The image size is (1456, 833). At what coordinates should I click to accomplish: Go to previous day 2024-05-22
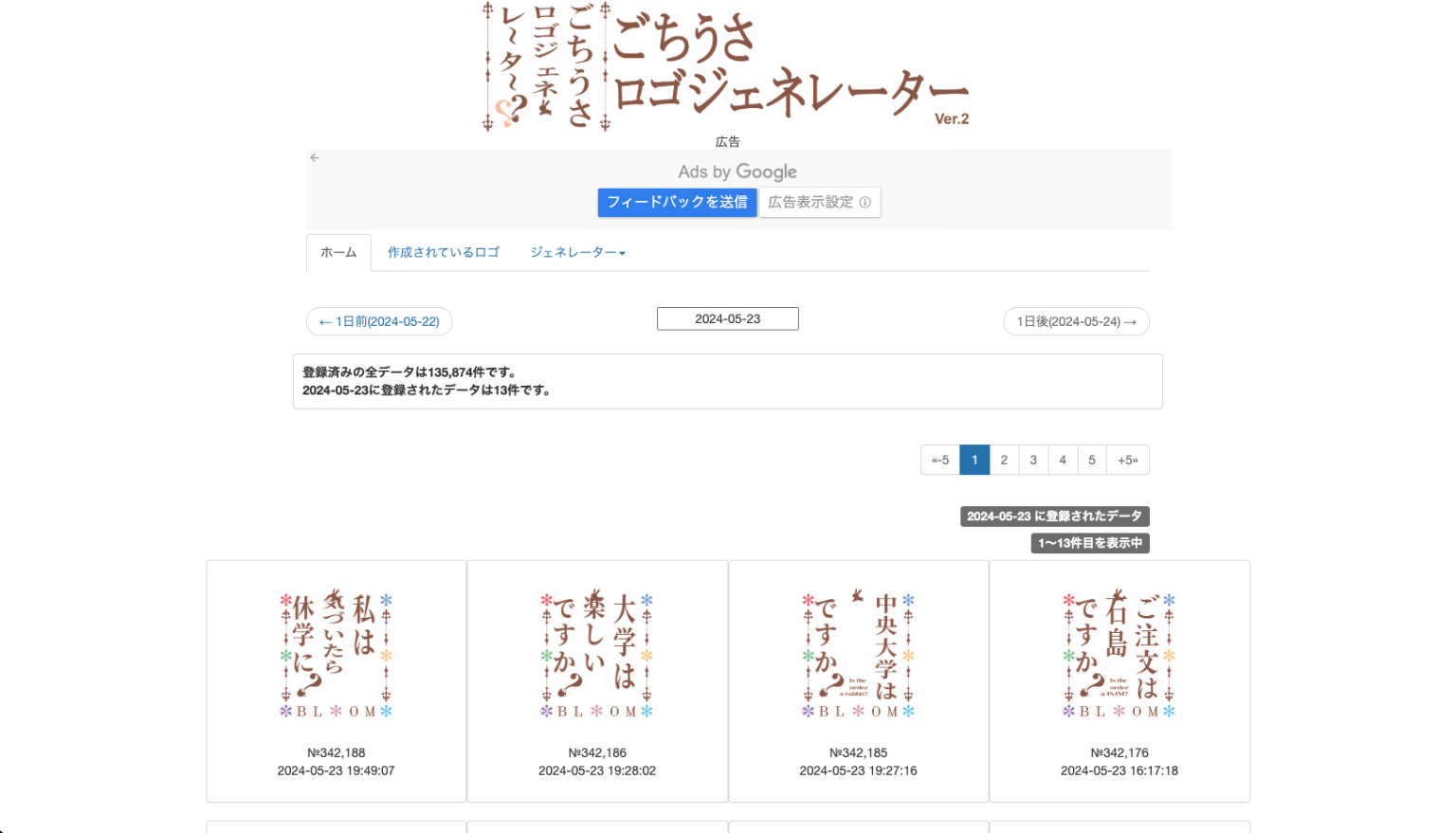(x=379, y=322)
